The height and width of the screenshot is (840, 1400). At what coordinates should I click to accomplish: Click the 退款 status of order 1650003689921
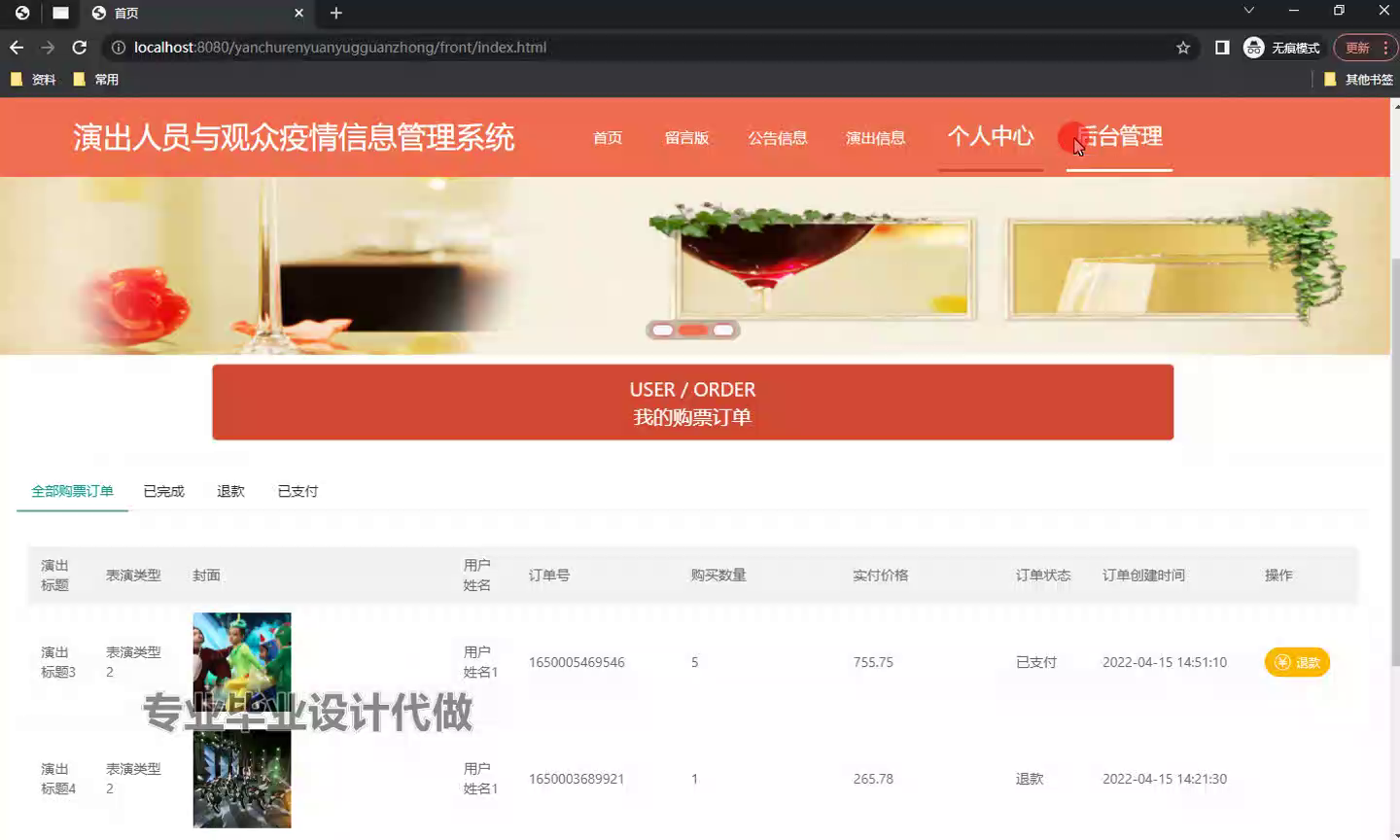1030,779
